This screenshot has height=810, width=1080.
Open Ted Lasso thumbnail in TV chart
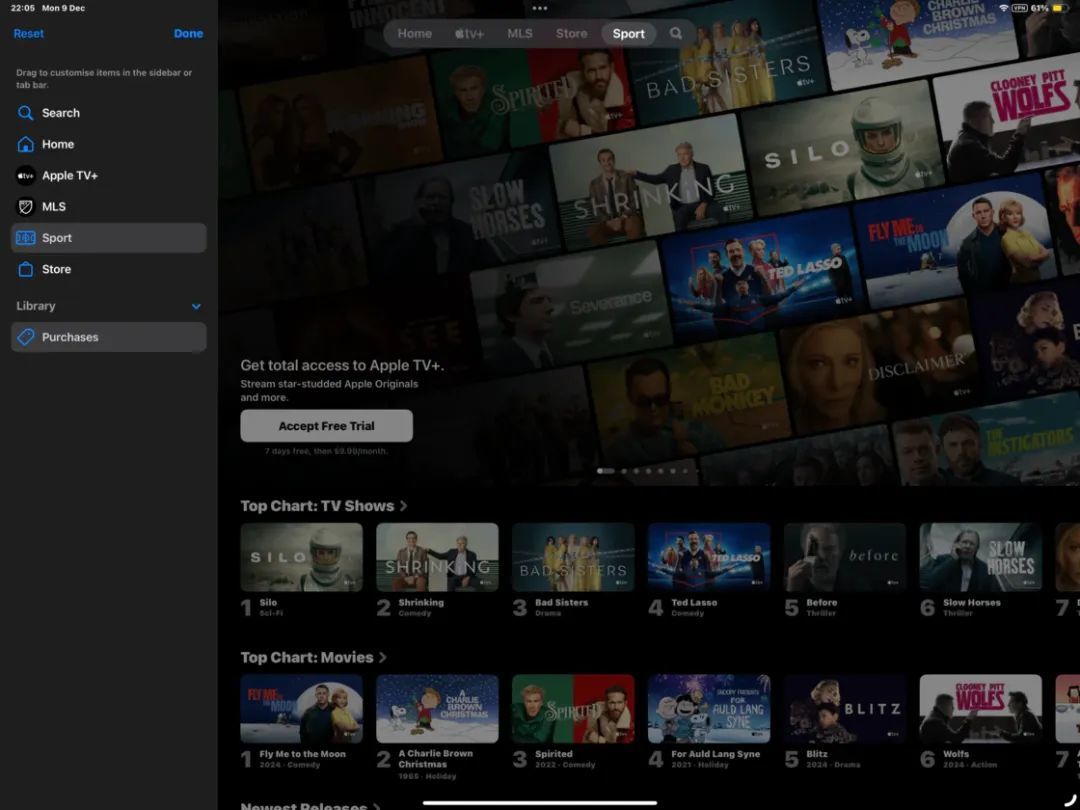click(709, 557)
